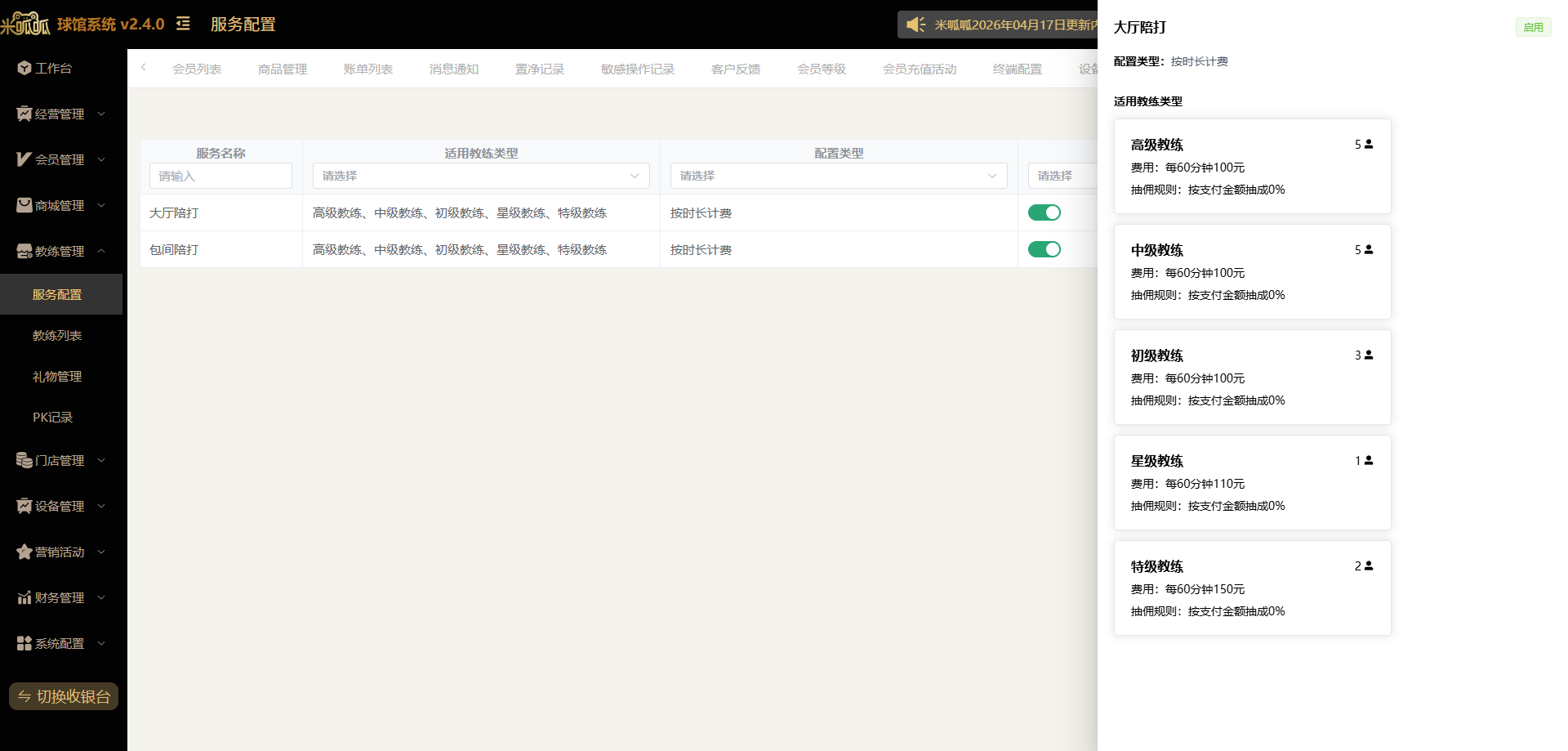Select the 包间陪打 service name cell
The height and width of the screenshot is (751, 1568).
(x=221, y=249)
